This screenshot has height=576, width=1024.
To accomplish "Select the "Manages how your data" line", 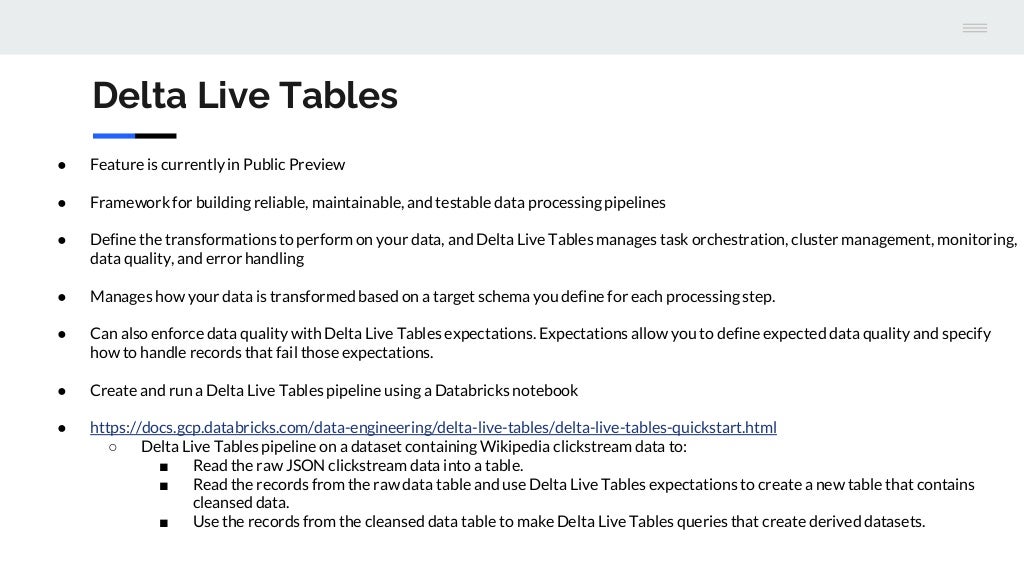I will pos(432,296).
